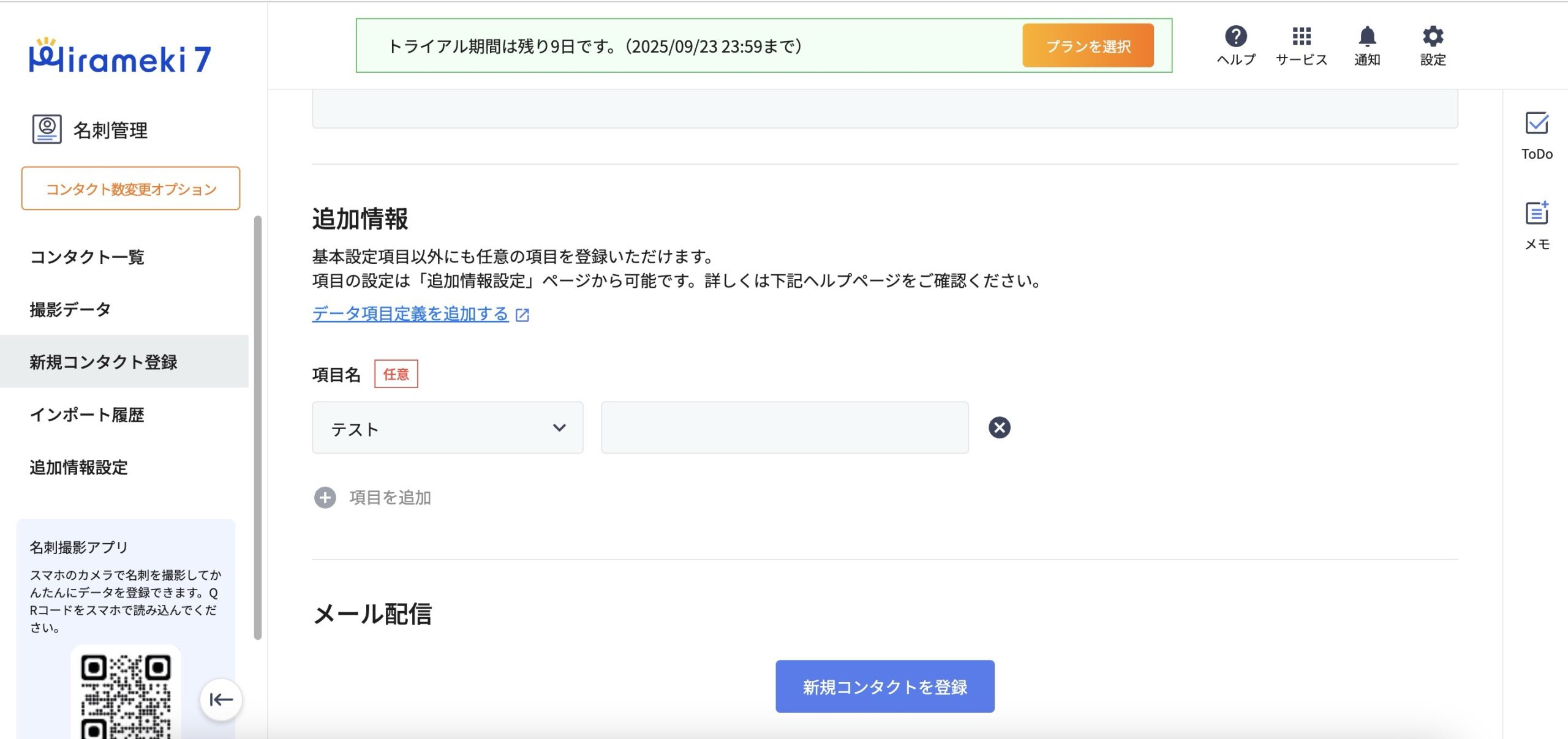Click the plus icon to add item
This screenshot has width=1568, height=739.
pos(325,498)
